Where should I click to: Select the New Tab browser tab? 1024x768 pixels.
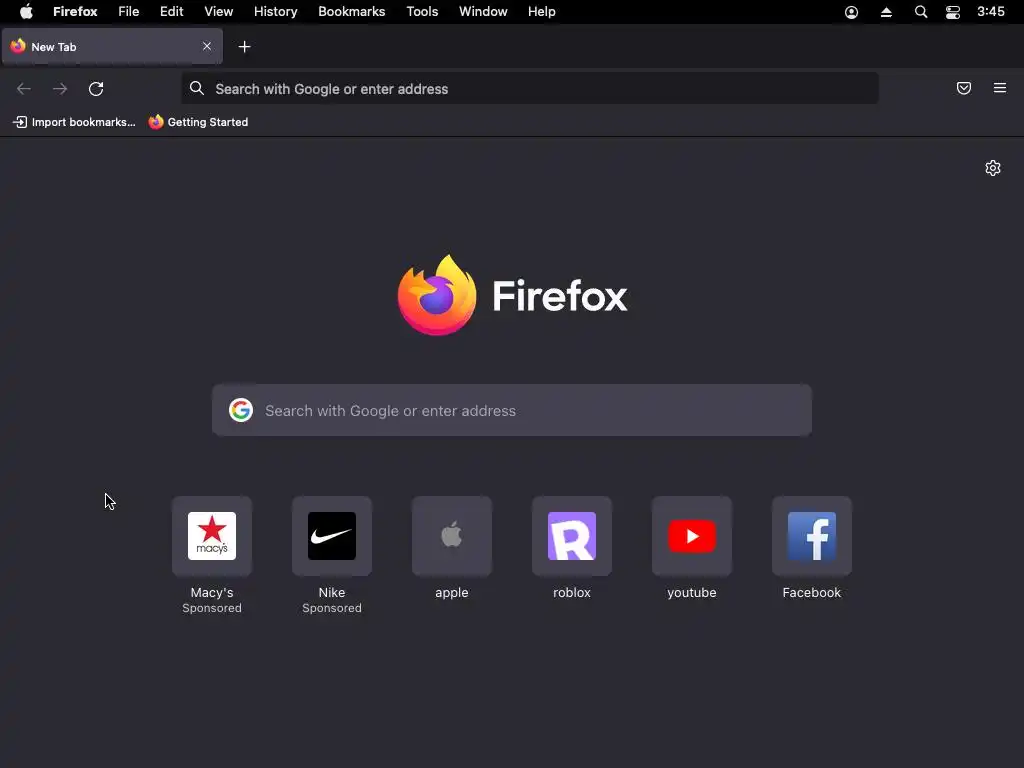(112, 46)
